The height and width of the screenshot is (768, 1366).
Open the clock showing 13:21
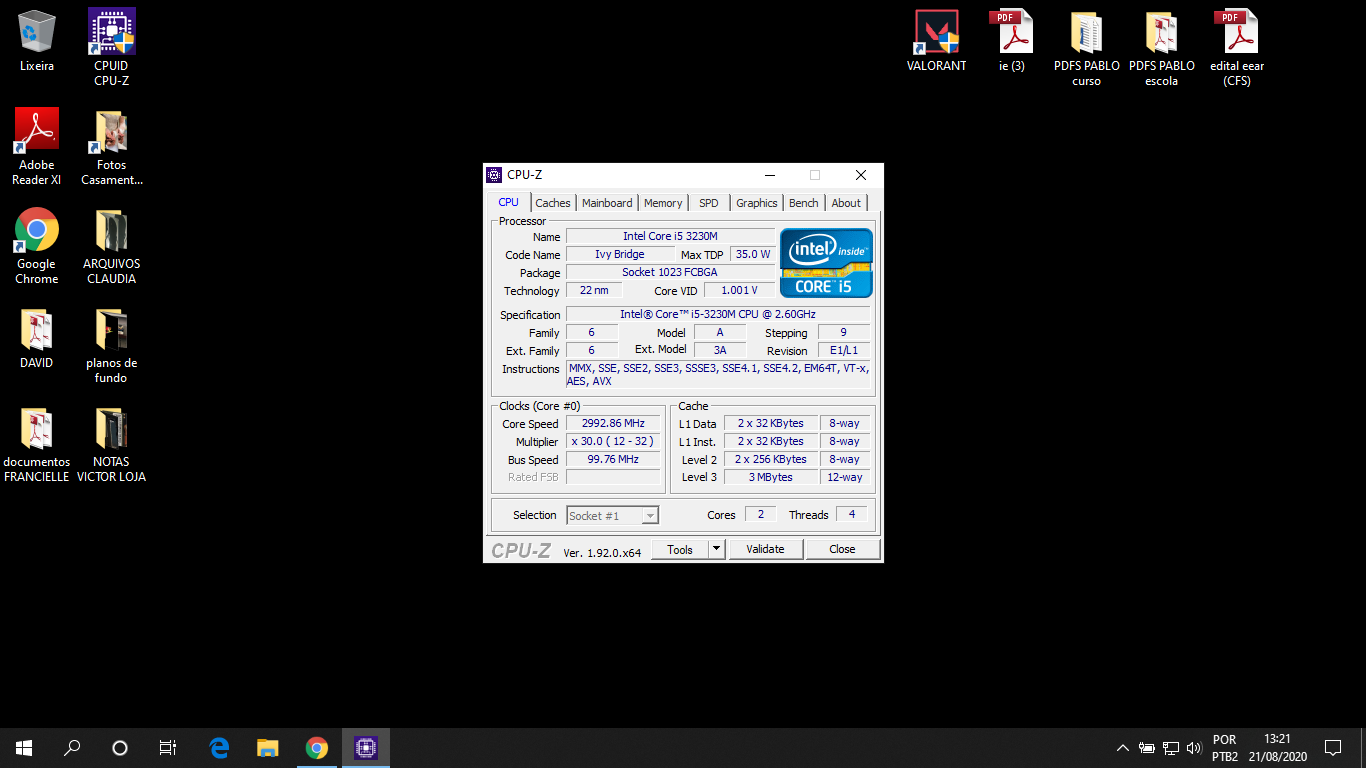(1277, 748)
